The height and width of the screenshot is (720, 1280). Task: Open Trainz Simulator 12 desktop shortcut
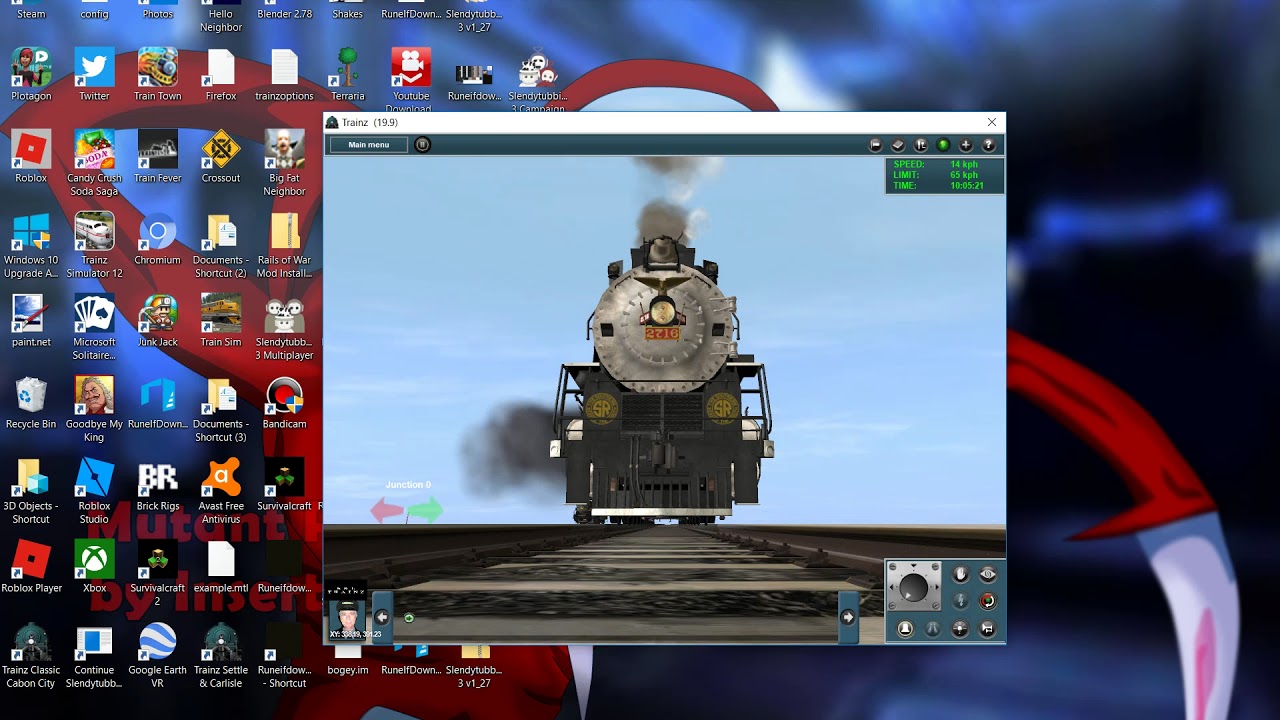[x=94, y=245]
